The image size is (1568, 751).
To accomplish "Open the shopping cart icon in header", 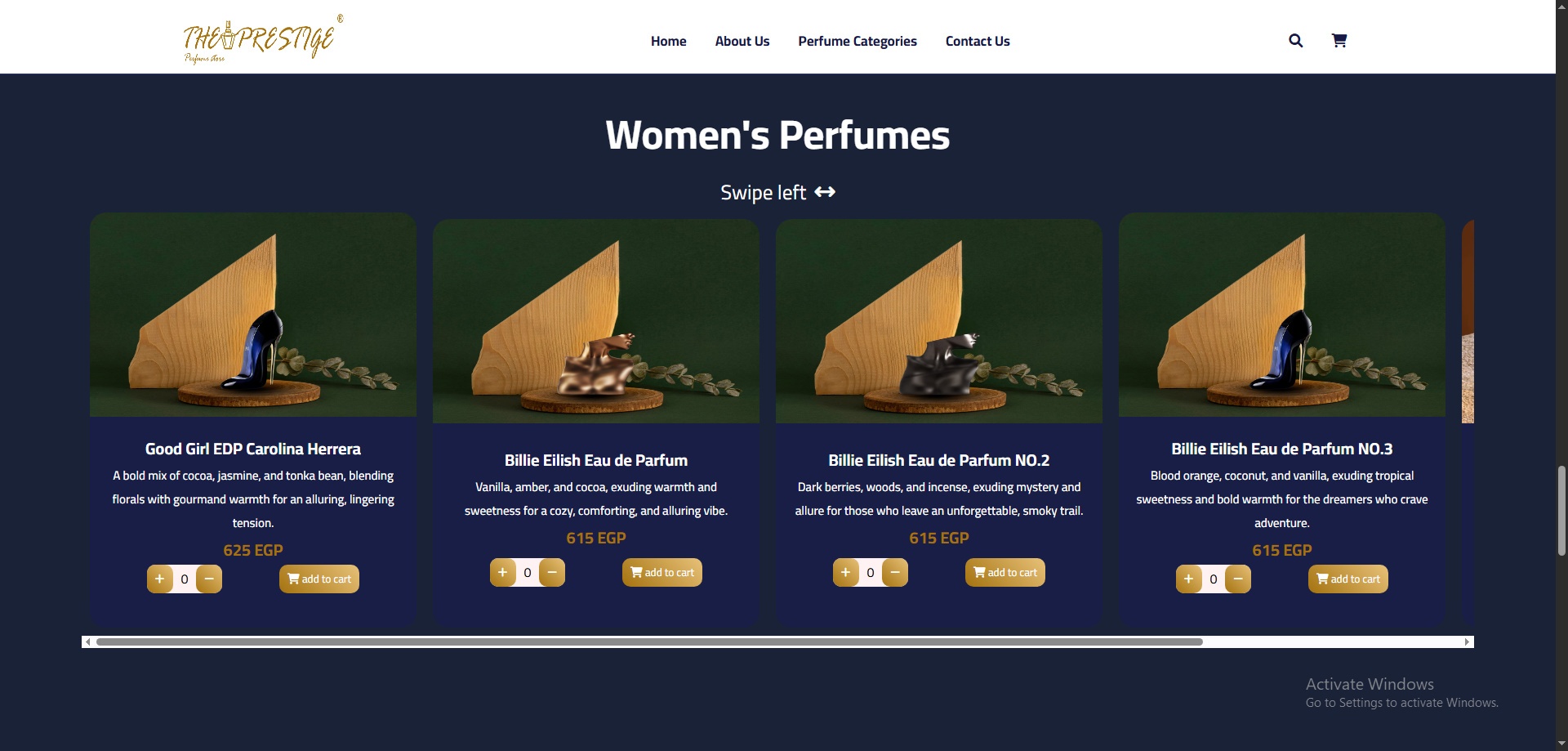I will pyautogui.click(x=1339, y=41).
